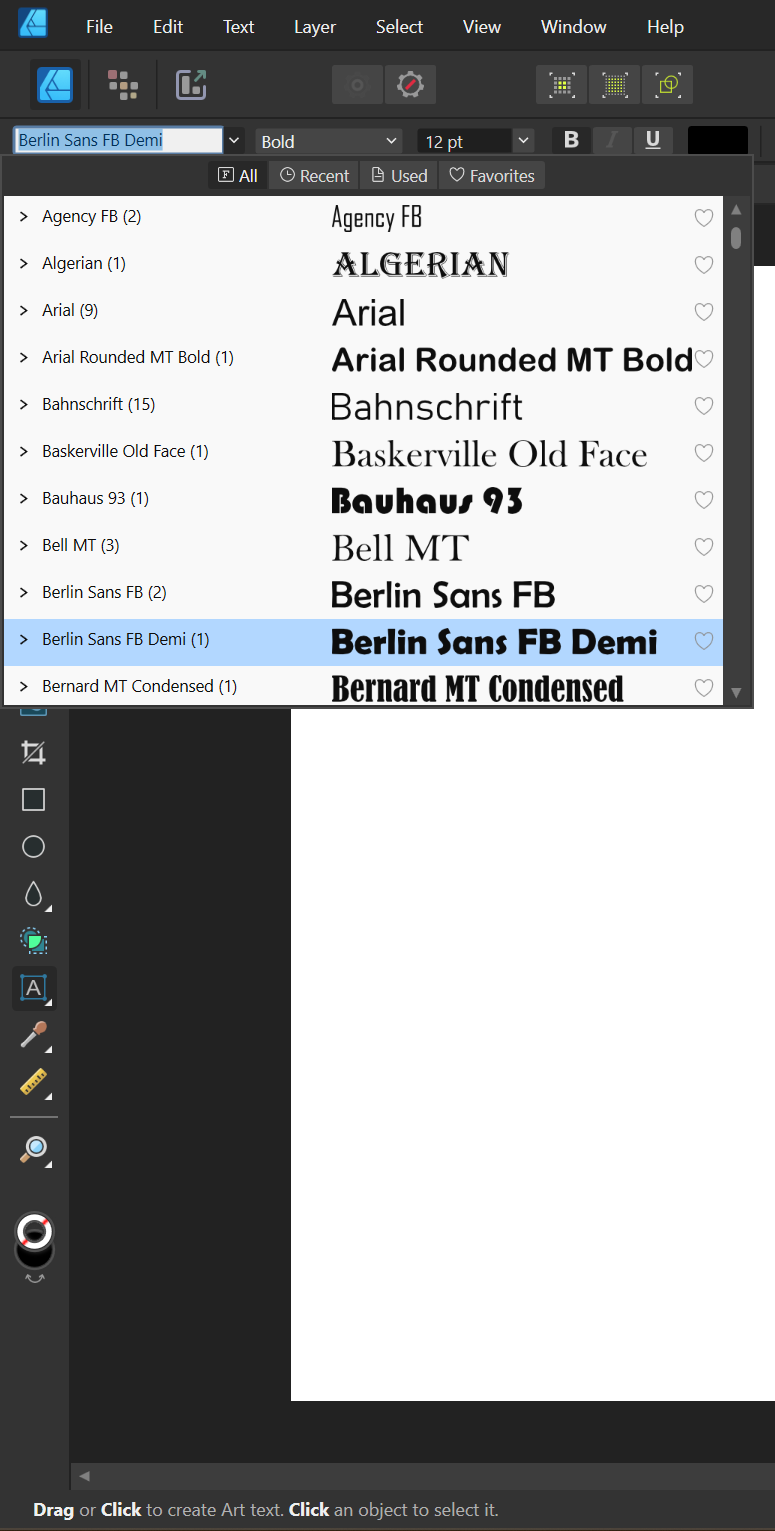This screenshot has height=1531, width=775.
Task: Choose the Arial Rounded MT Bold preview
Action: pos(512,359)
